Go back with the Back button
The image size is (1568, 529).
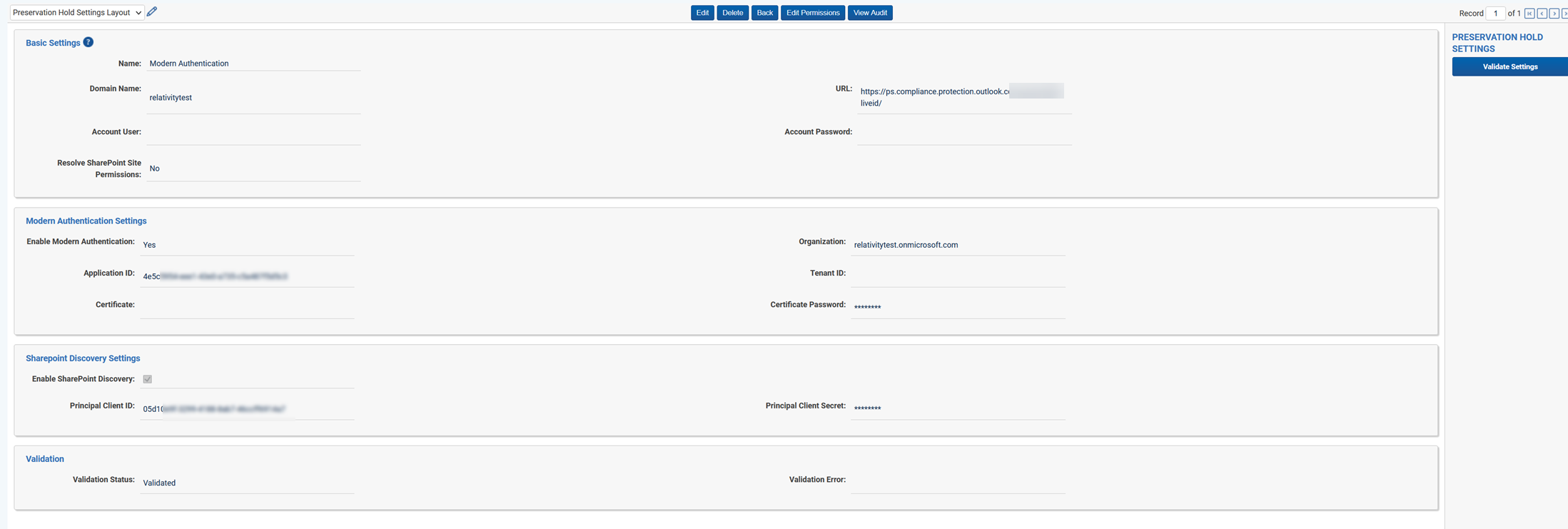coord(764,13)
